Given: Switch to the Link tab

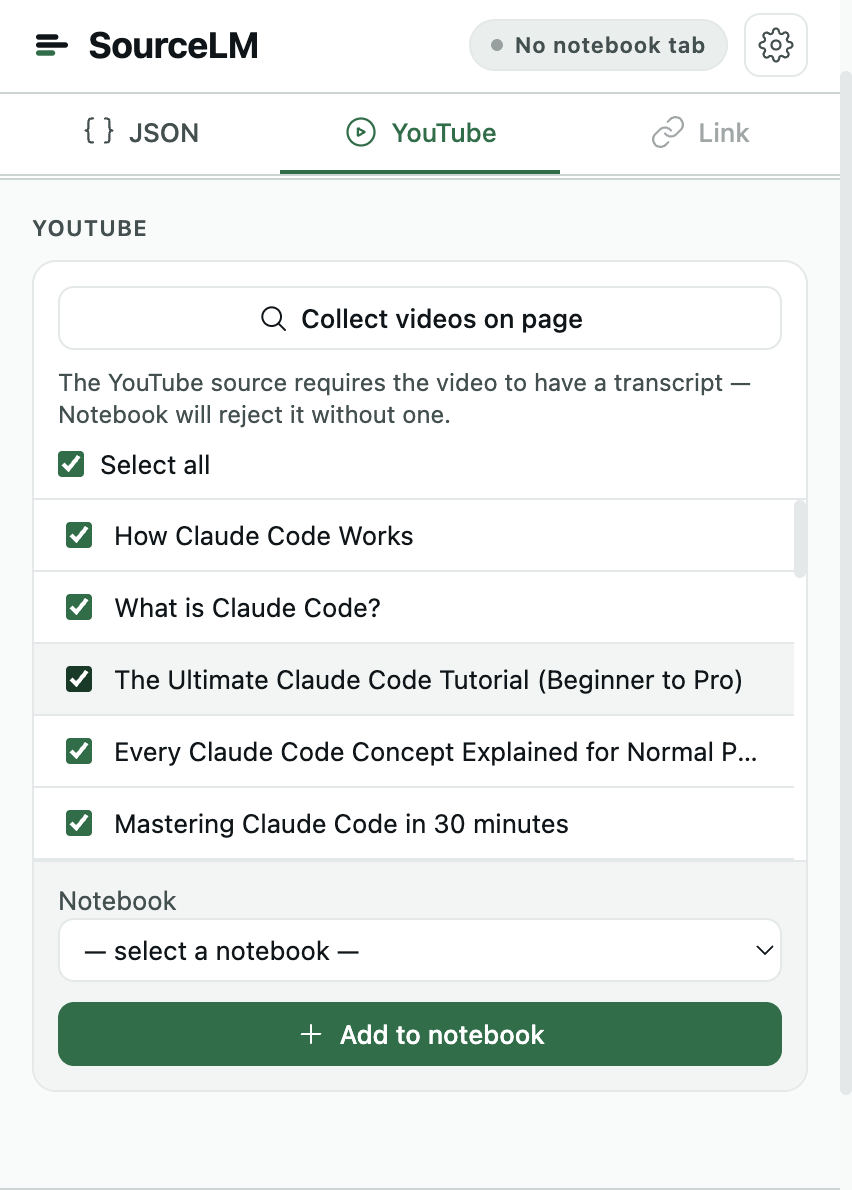Looking at the screenshot, I should [700, 133].
